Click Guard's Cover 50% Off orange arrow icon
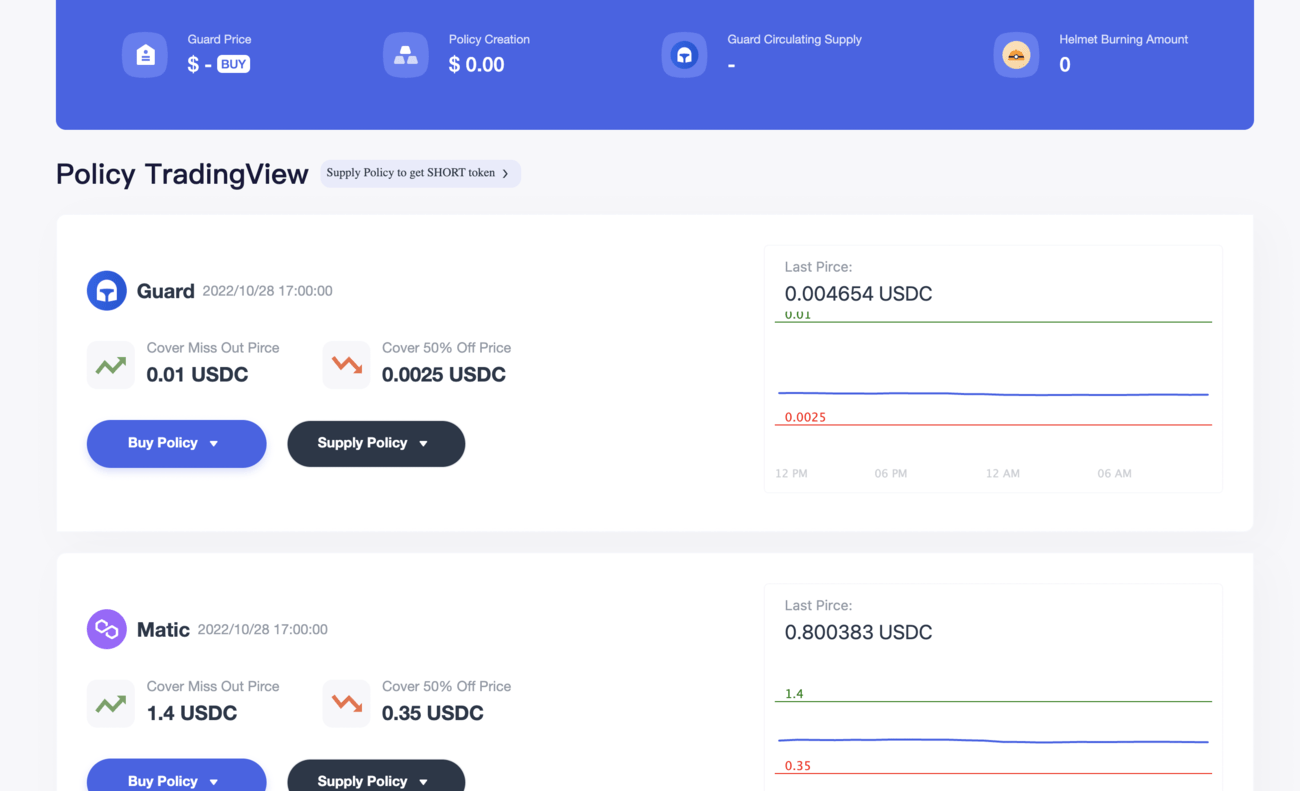The height and width of the screenshot is (791, 1300). click(347, 365)
